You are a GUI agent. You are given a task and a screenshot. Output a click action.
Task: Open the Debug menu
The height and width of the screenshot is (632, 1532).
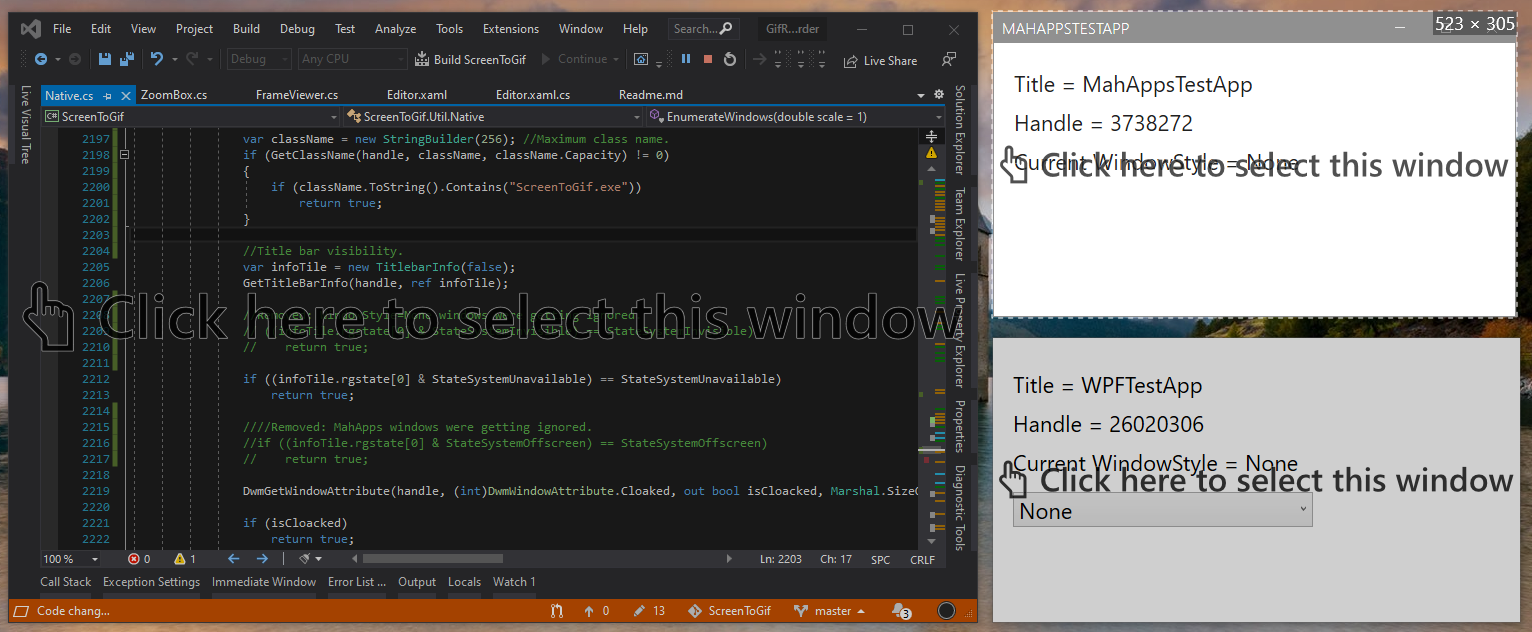point(297,29)
